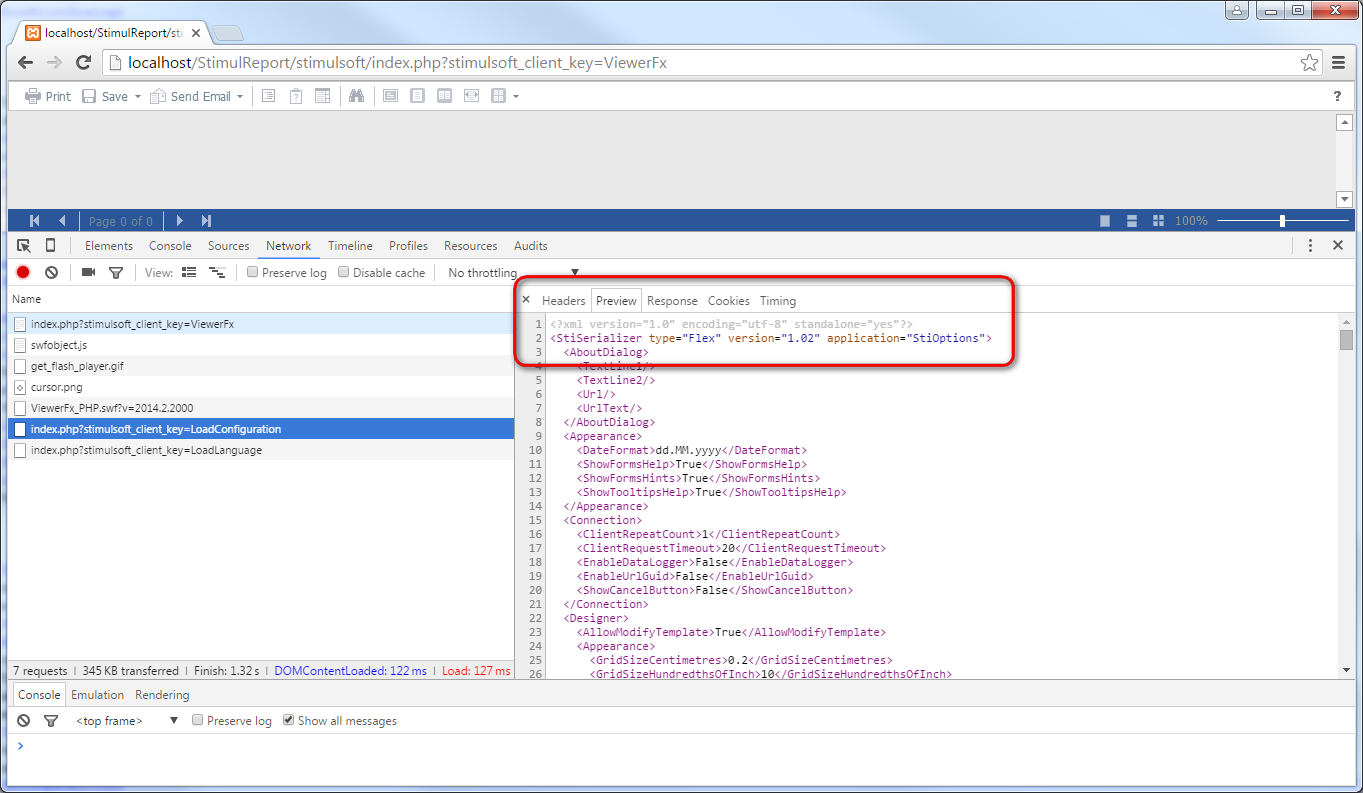Click the Save button in the viewer toolbar
The height and width of the screenshot is (793, 1363).
tap(105, 96)
